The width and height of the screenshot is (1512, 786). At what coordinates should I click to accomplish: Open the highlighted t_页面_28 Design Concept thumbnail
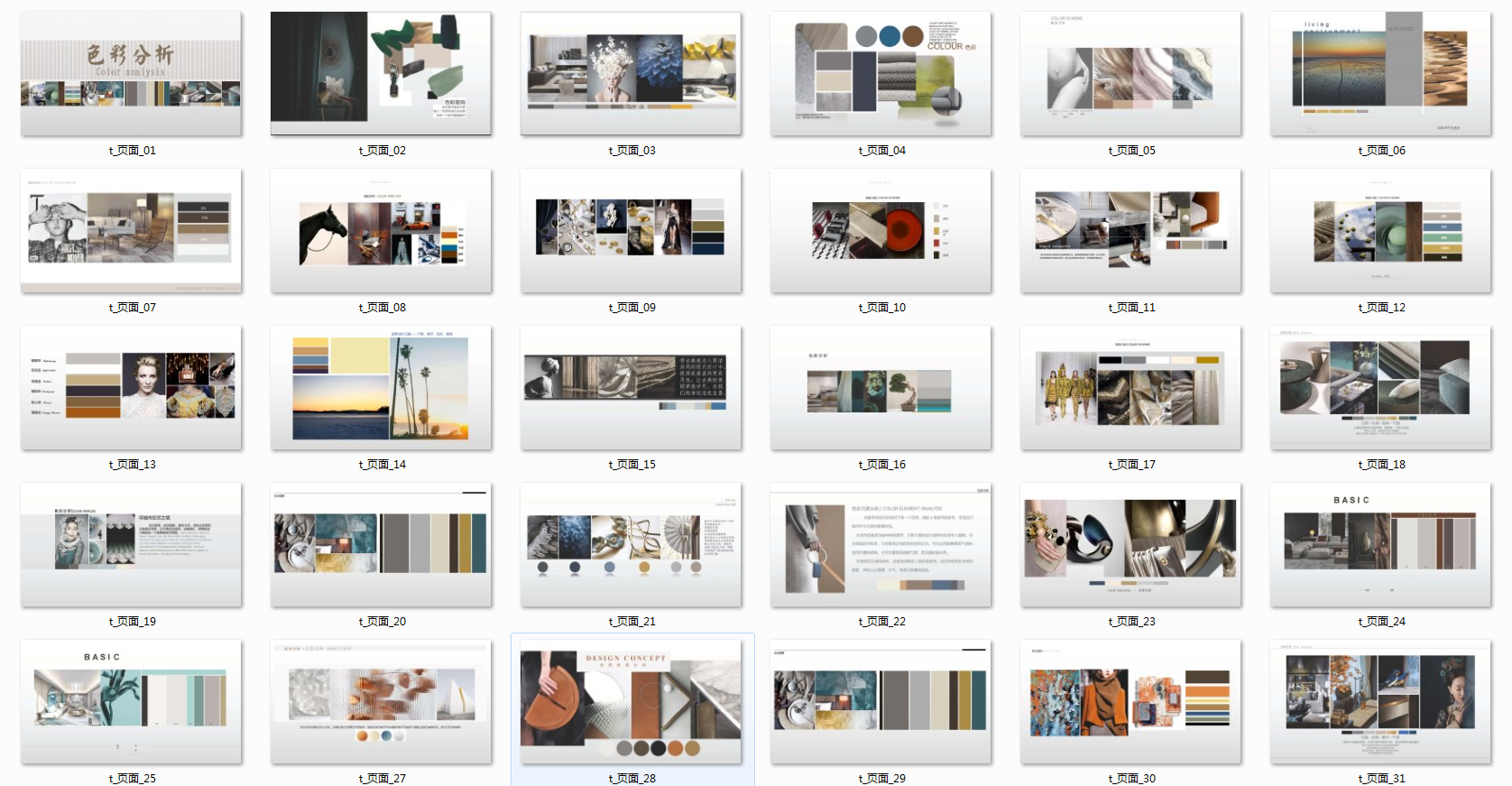[631, 702]
